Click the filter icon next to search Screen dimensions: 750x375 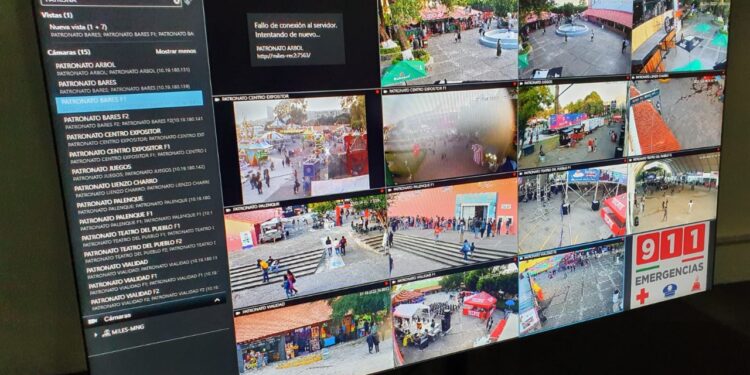[187, 2]
